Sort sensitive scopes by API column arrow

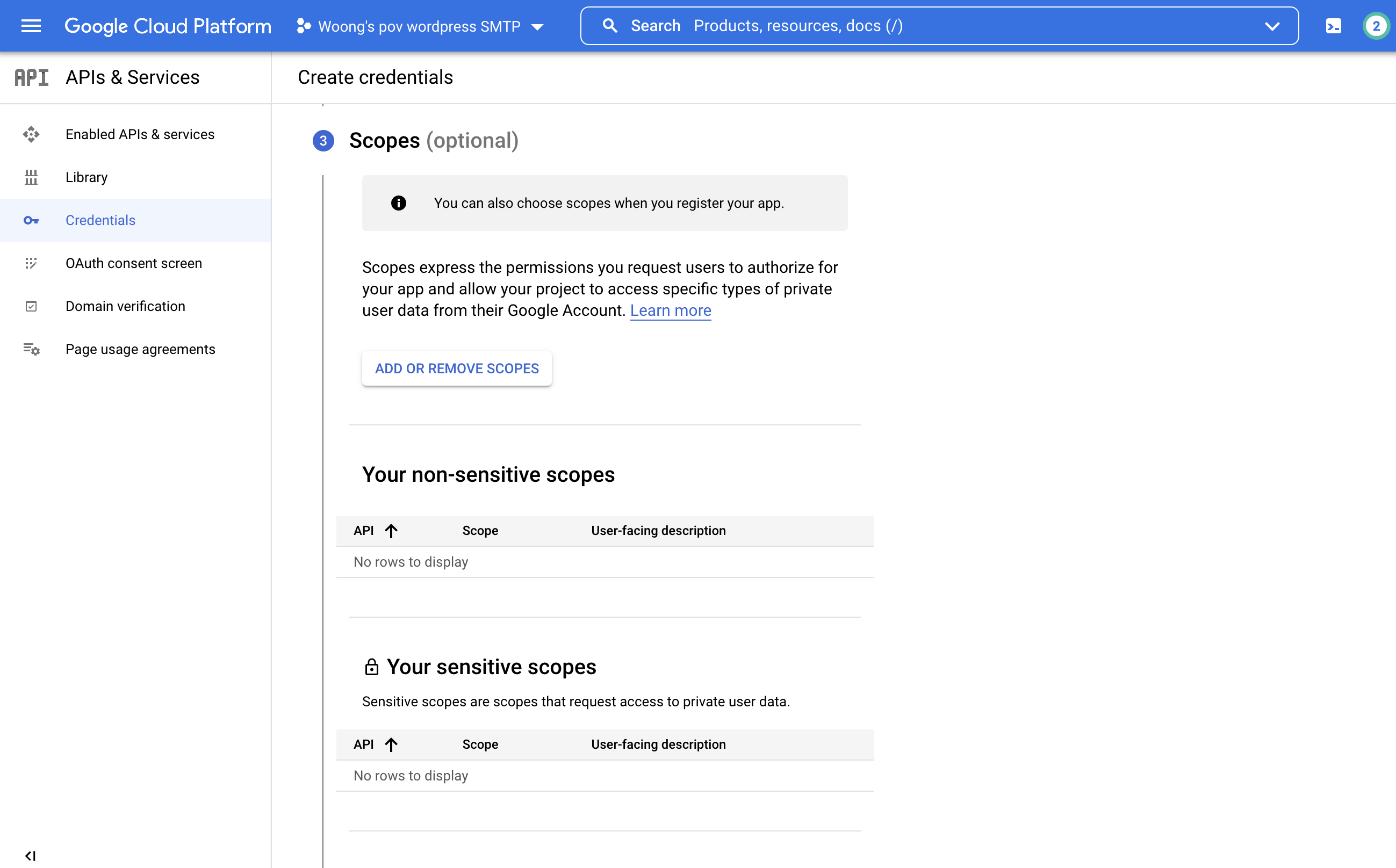391,744
